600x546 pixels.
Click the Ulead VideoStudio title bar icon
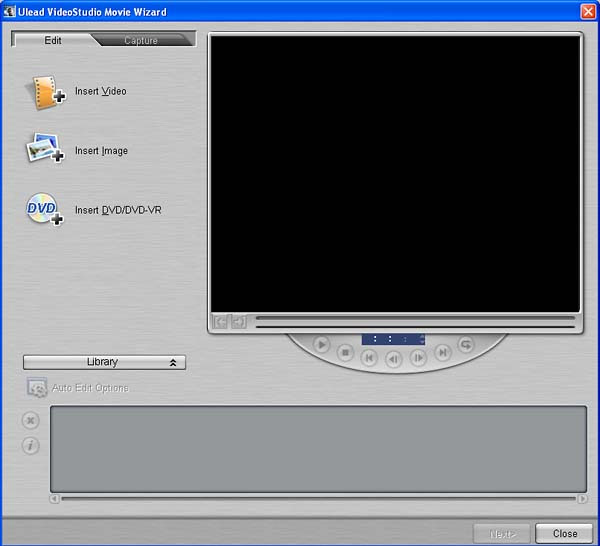point(9,11)
